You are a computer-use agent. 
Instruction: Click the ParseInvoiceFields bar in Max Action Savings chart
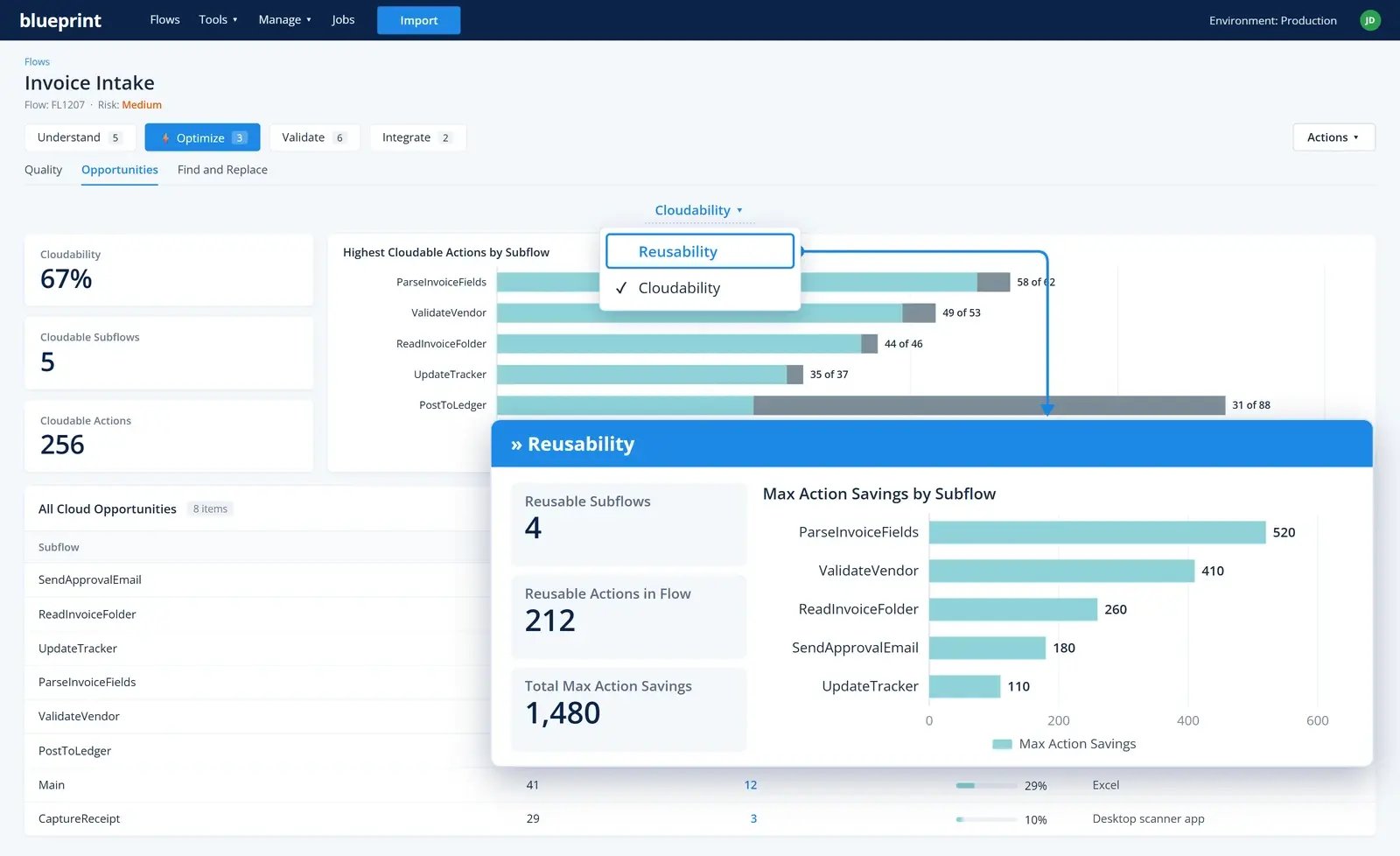tap(1097, 532)
